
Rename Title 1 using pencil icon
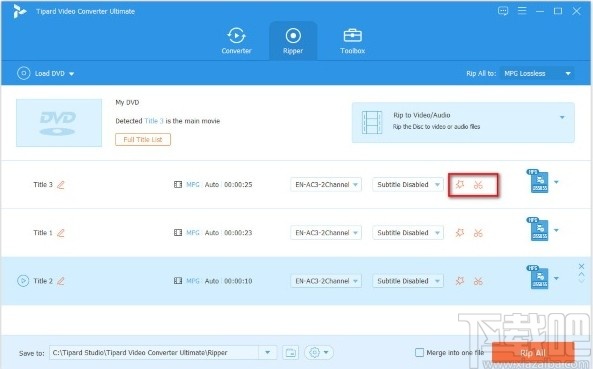coord(61,233)
